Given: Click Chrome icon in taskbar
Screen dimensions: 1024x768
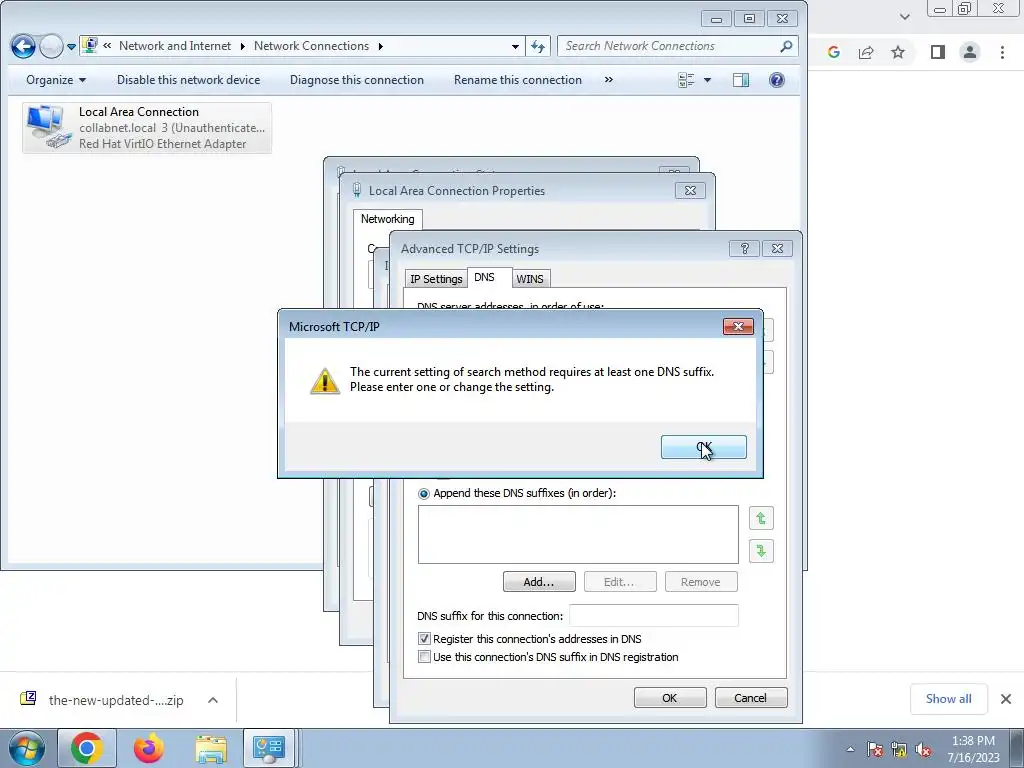Looking at the screenshot, I should click(86, 748).
